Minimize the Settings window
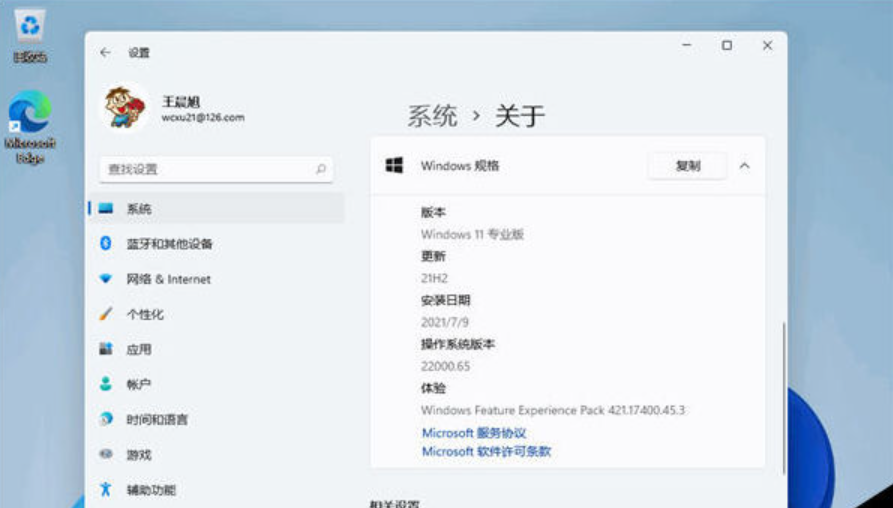Viewport: 893px width, 508px height. pos(687,46)
